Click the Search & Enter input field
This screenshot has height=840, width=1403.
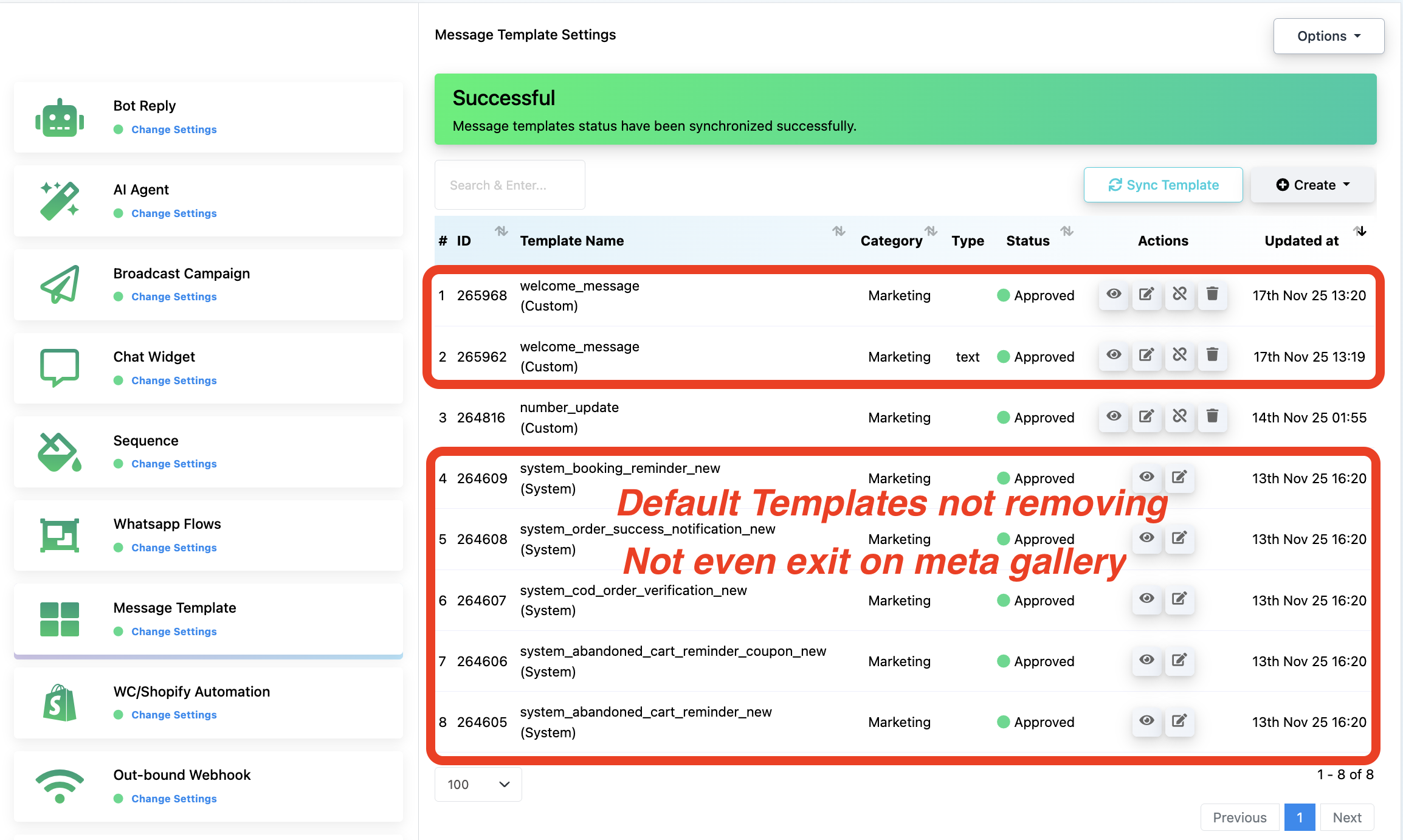(509, 185)
